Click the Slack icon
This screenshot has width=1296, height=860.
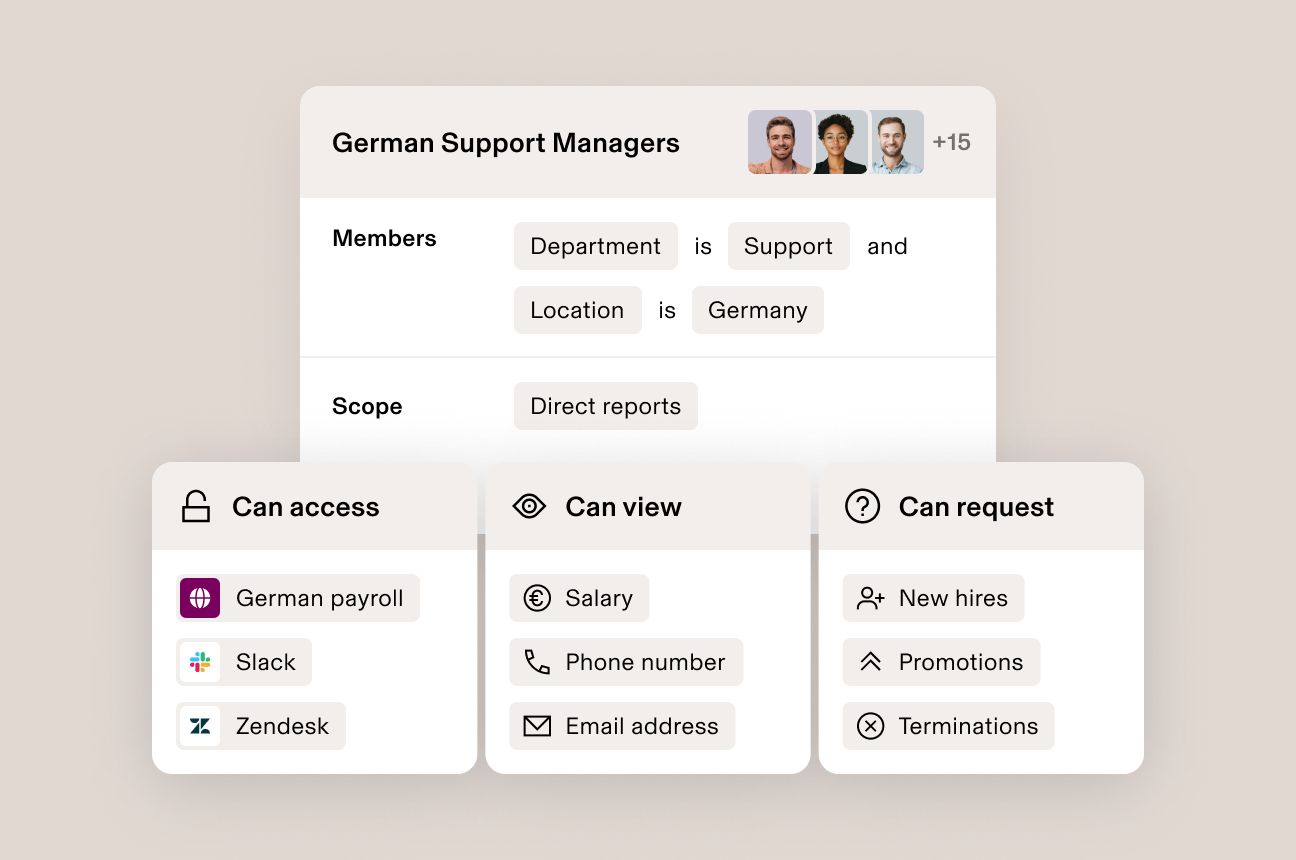199,662
